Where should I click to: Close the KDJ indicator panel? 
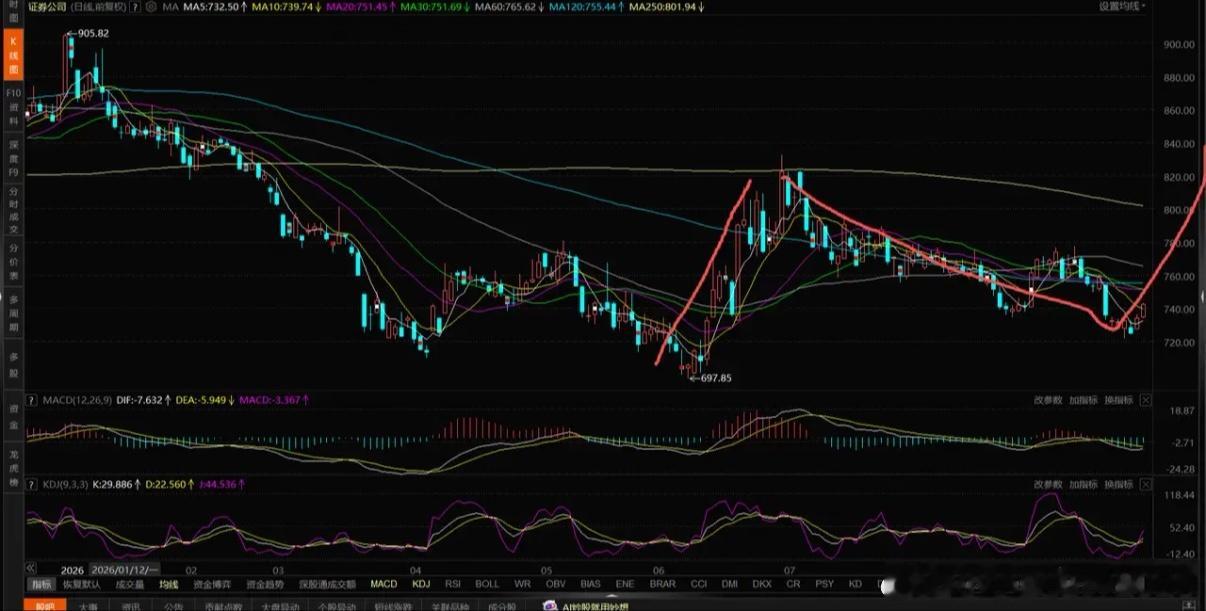point(1145,484)
